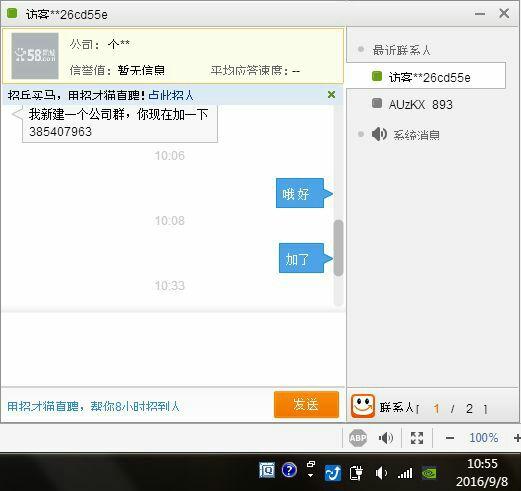Image resolution: width=521 pixels, height=491 pixels.
Task: Click the ABP adblock icon
Action: pos(358,437)
